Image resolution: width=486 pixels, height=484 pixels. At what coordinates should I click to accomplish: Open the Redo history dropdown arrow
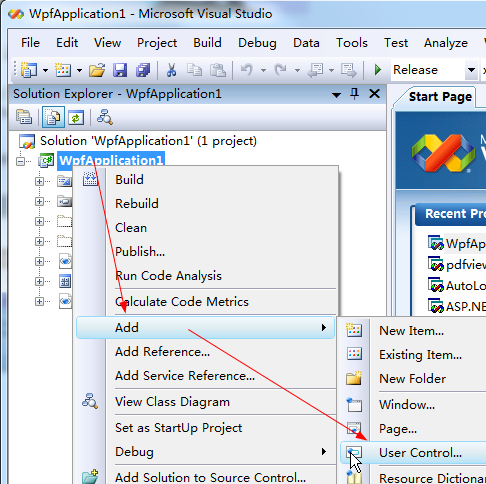tap(297, 70)
